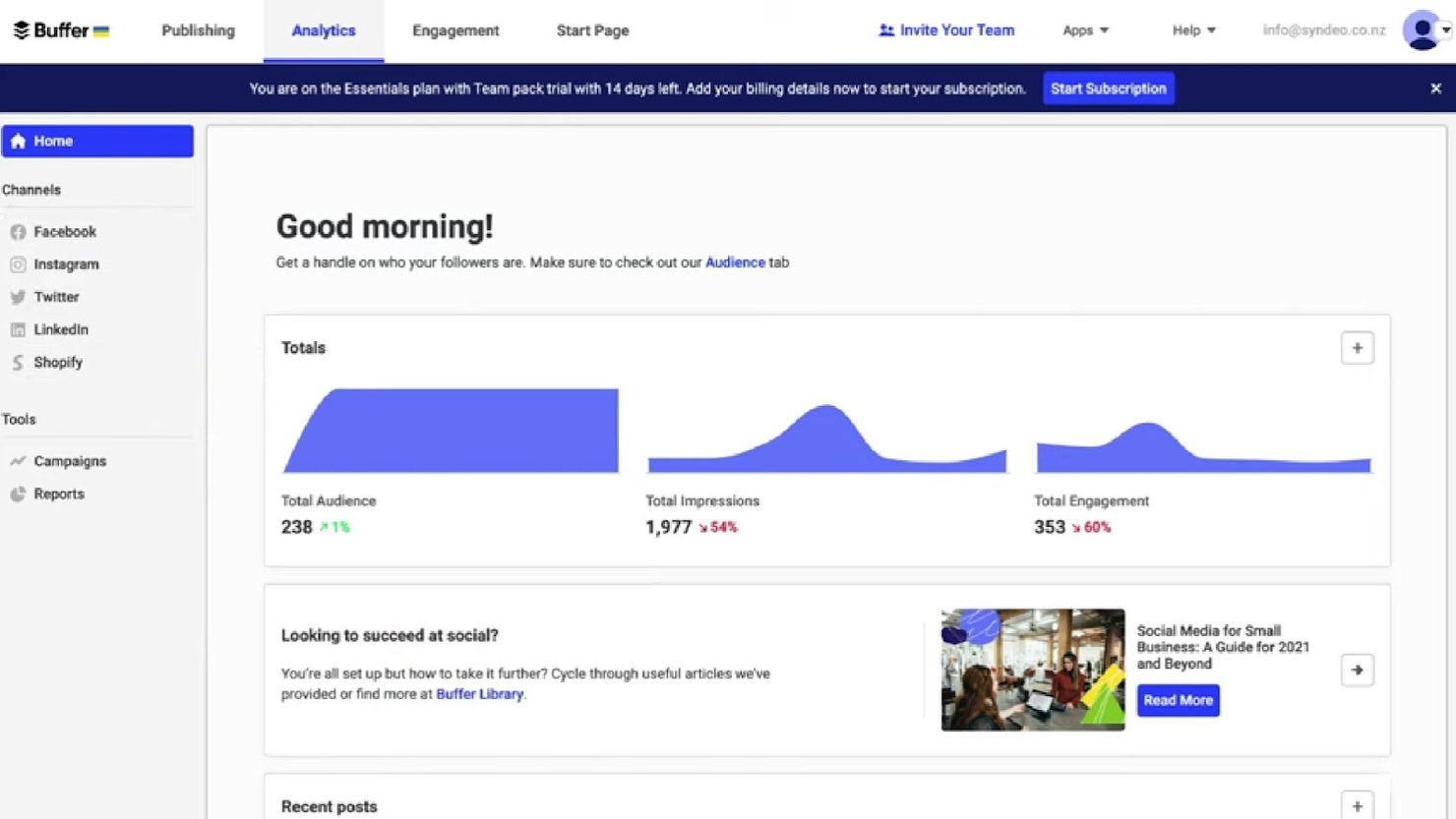The image size is (1456, 819).
Task: Click the 54% impressions decrease indicator
Action: [718, 527]
